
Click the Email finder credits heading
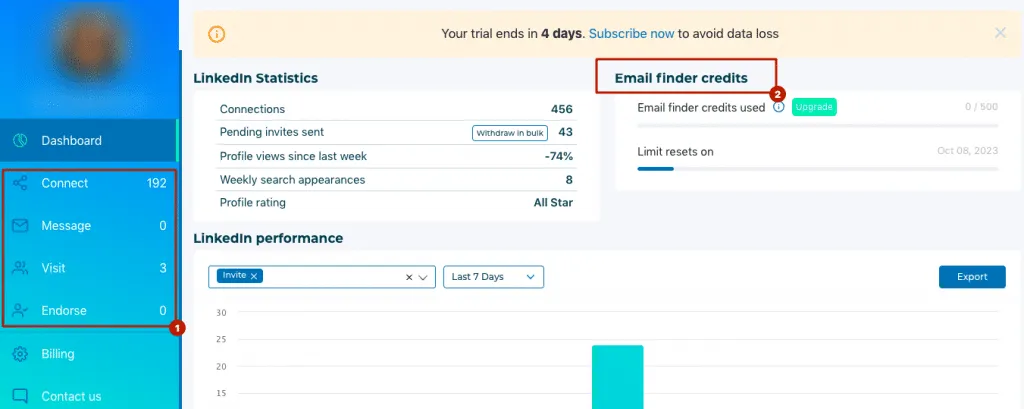[681, 78]
